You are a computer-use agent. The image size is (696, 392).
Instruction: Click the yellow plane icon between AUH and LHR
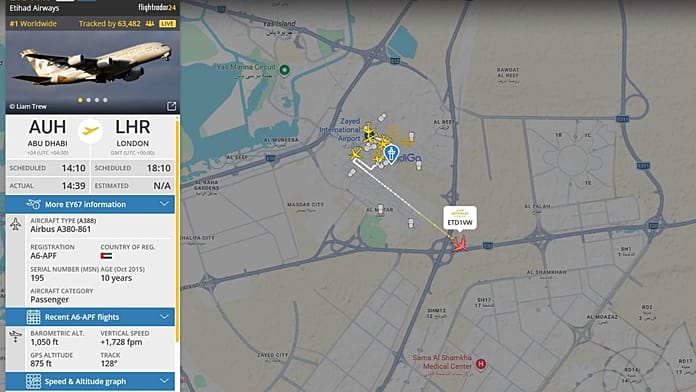point(90,131)
